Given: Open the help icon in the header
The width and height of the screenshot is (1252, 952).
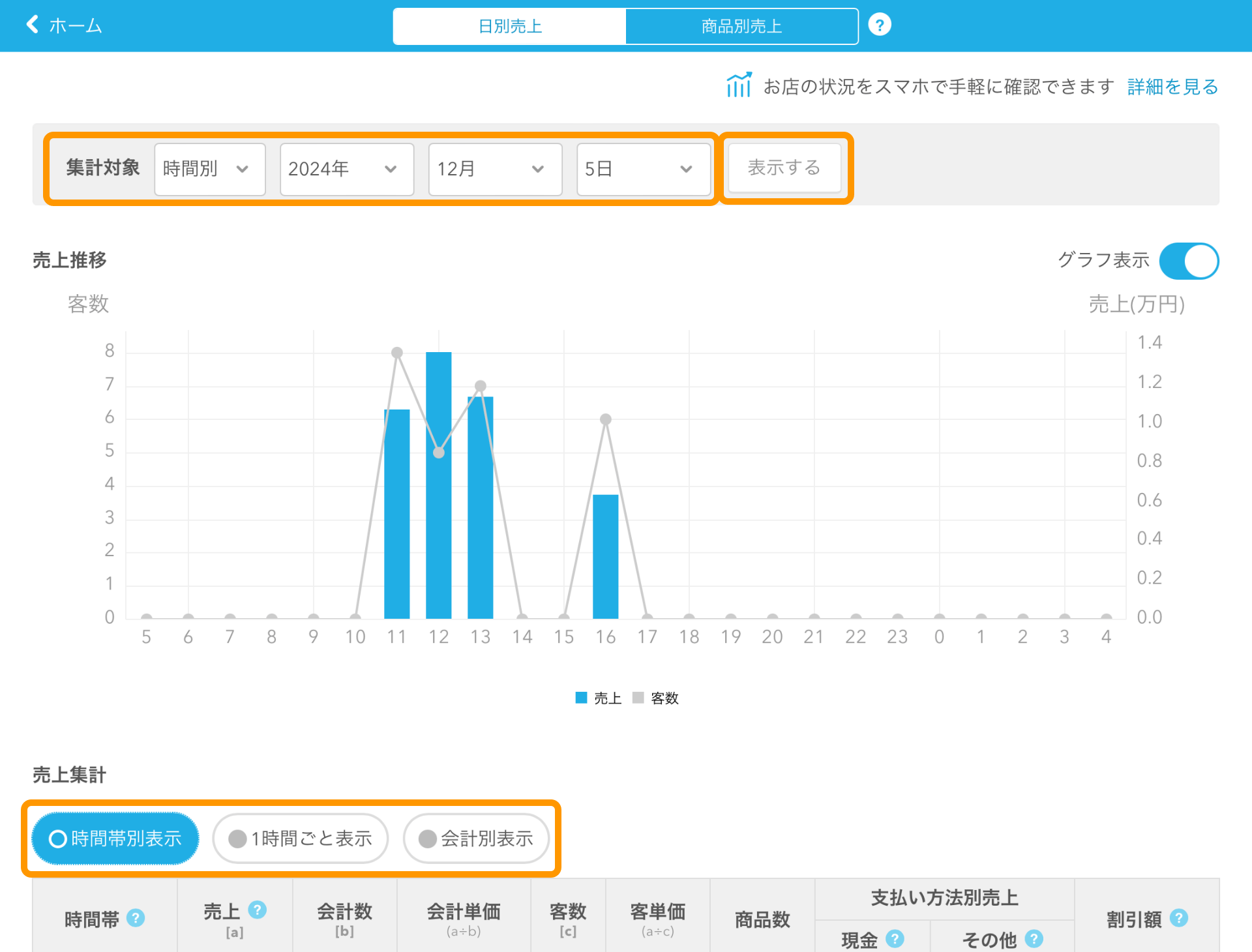Looking at the screenshot, I should [879, 25].
